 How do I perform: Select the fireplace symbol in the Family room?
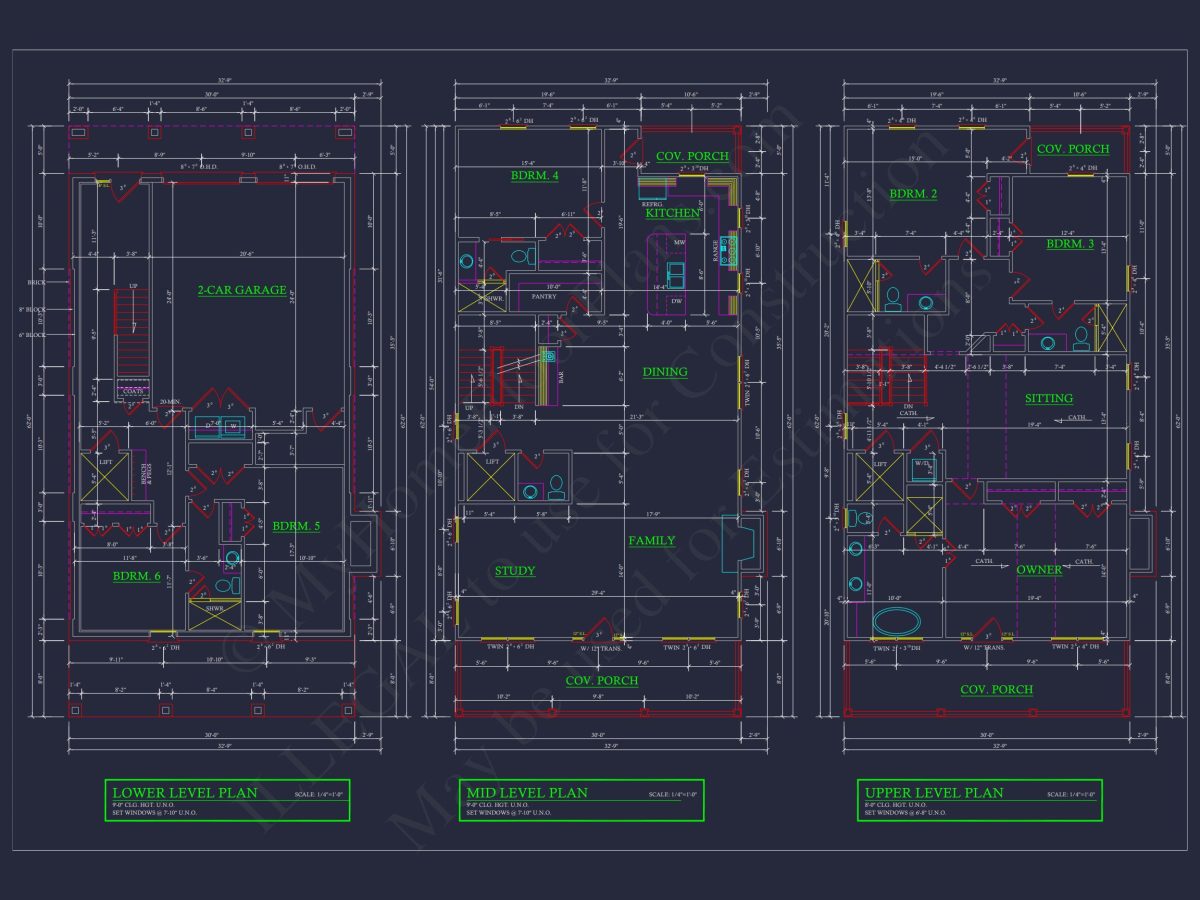pyautogui.click(x=729, y=544)
